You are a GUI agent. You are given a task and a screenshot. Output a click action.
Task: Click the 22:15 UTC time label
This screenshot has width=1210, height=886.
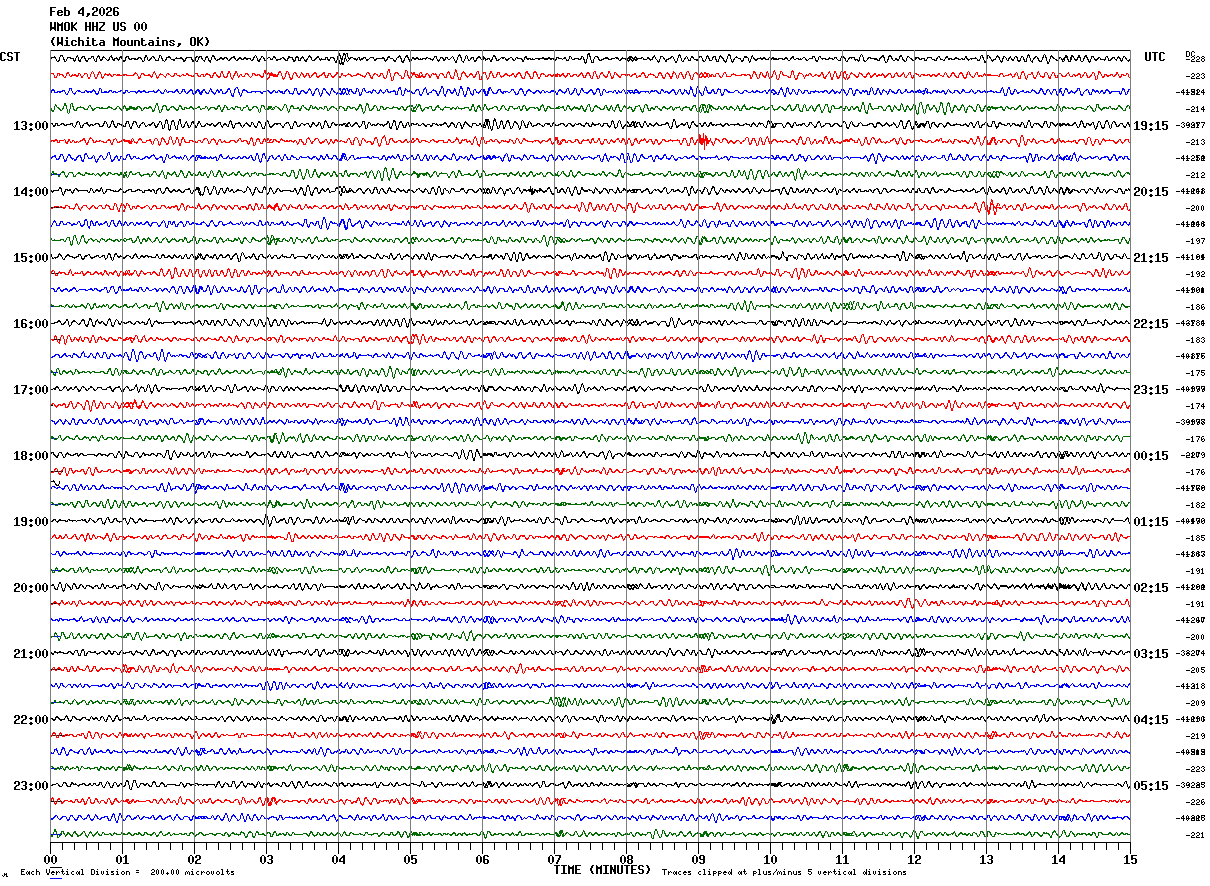tap(1150, 324)
